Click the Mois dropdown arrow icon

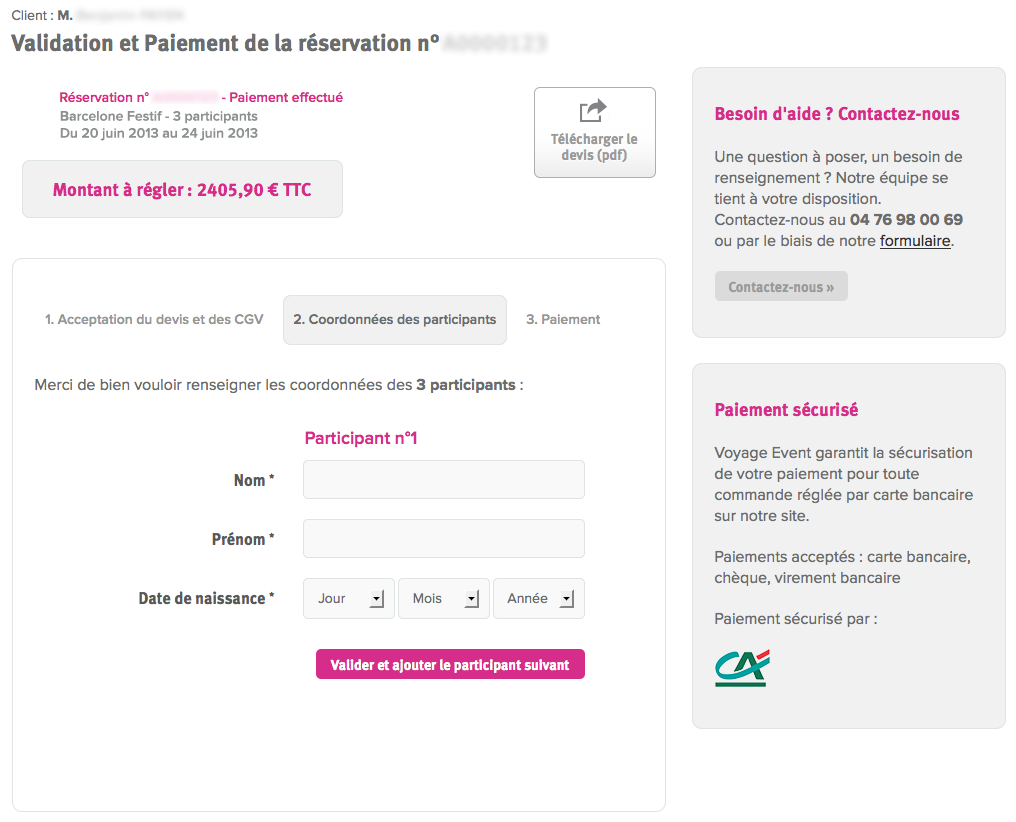click(472, 599)
